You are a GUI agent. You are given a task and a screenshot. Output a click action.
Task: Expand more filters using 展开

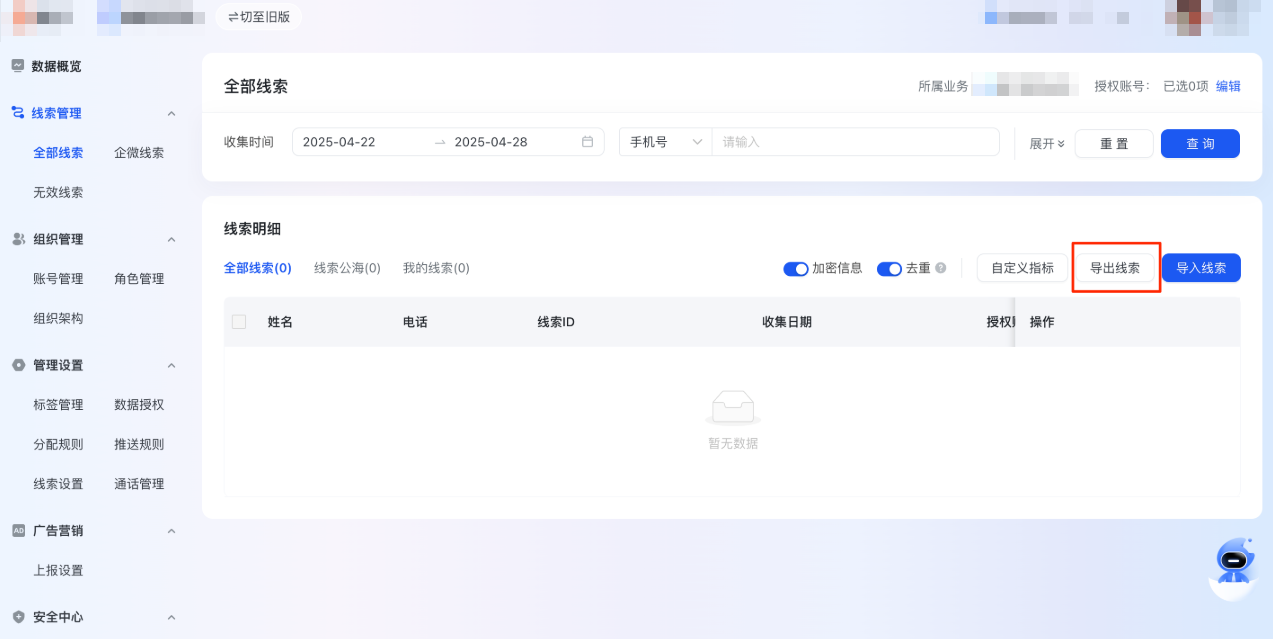[1045, 142]
